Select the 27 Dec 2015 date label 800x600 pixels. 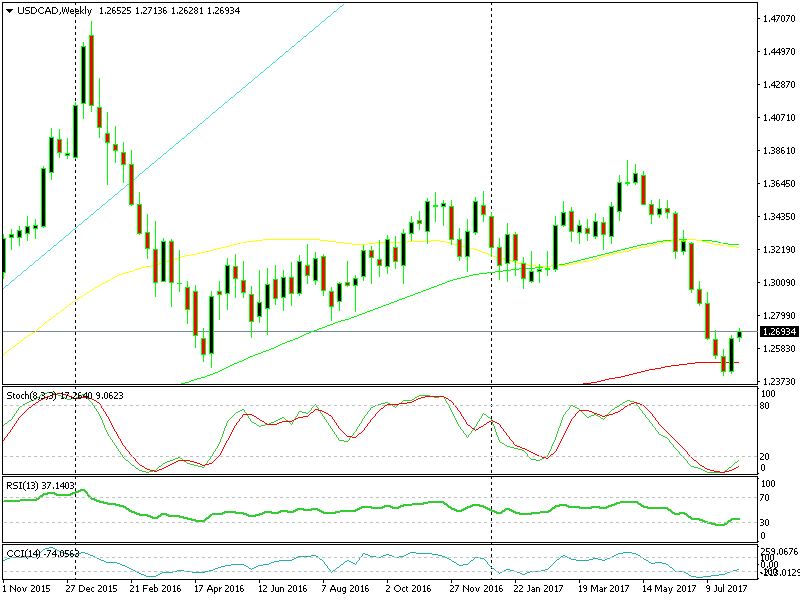[92, 589]
